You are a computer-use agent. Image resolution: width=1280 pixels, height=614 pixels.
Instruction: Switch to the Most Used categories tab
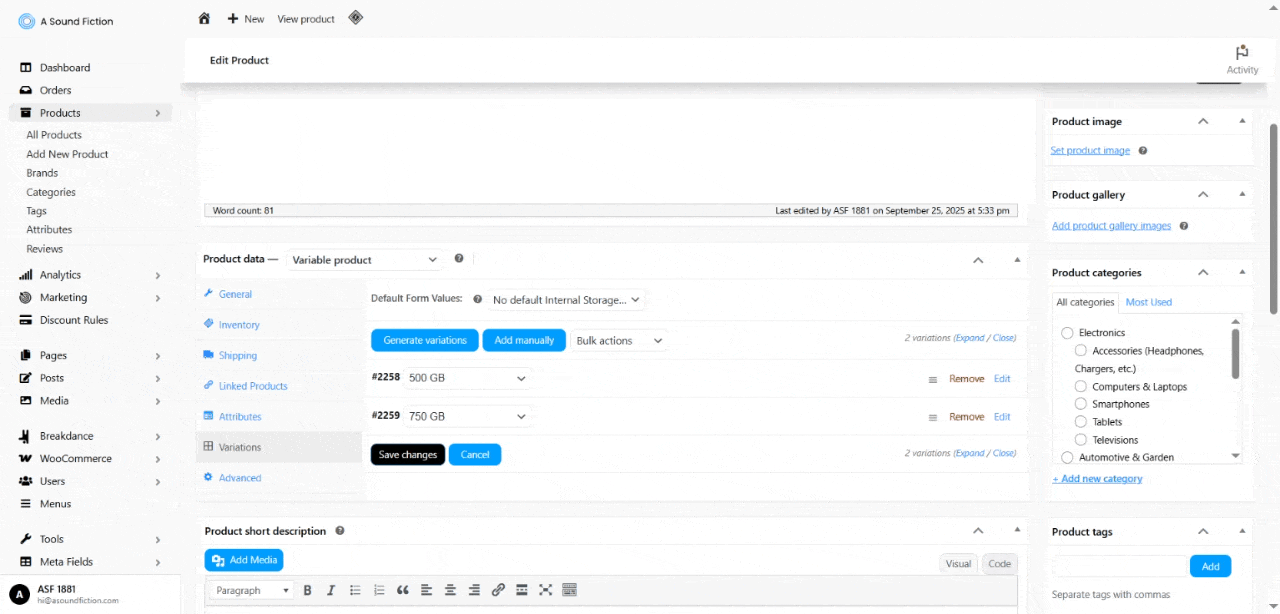[1148, 302]
